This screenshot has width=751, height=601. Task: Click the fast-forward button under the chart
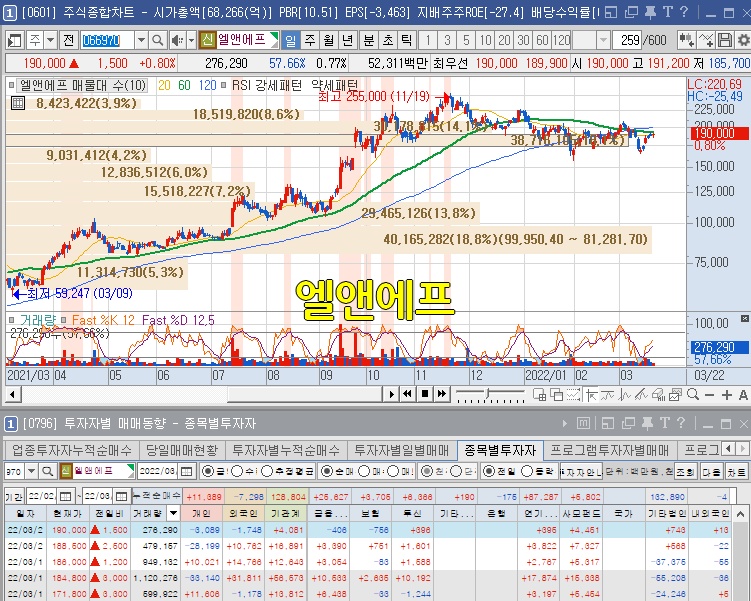coord(442,394)
